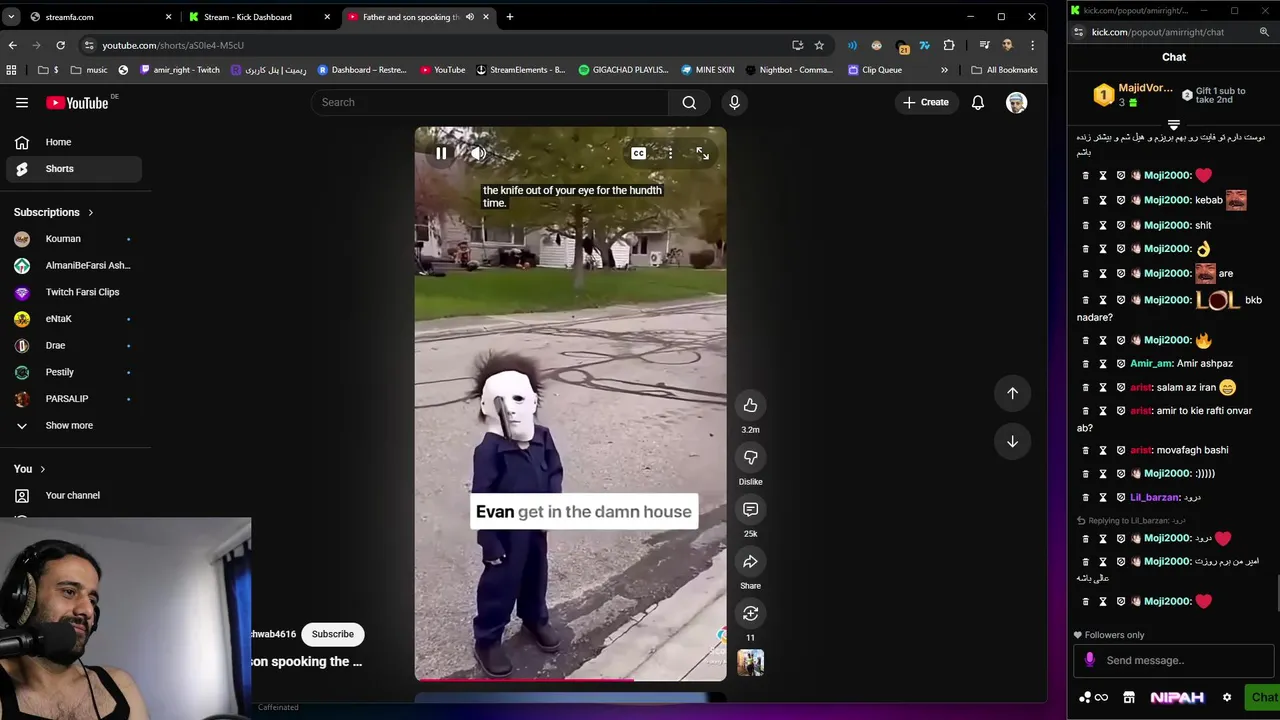Show more subscriptions
The image size is (1280, 720).
tap(74, 425)
